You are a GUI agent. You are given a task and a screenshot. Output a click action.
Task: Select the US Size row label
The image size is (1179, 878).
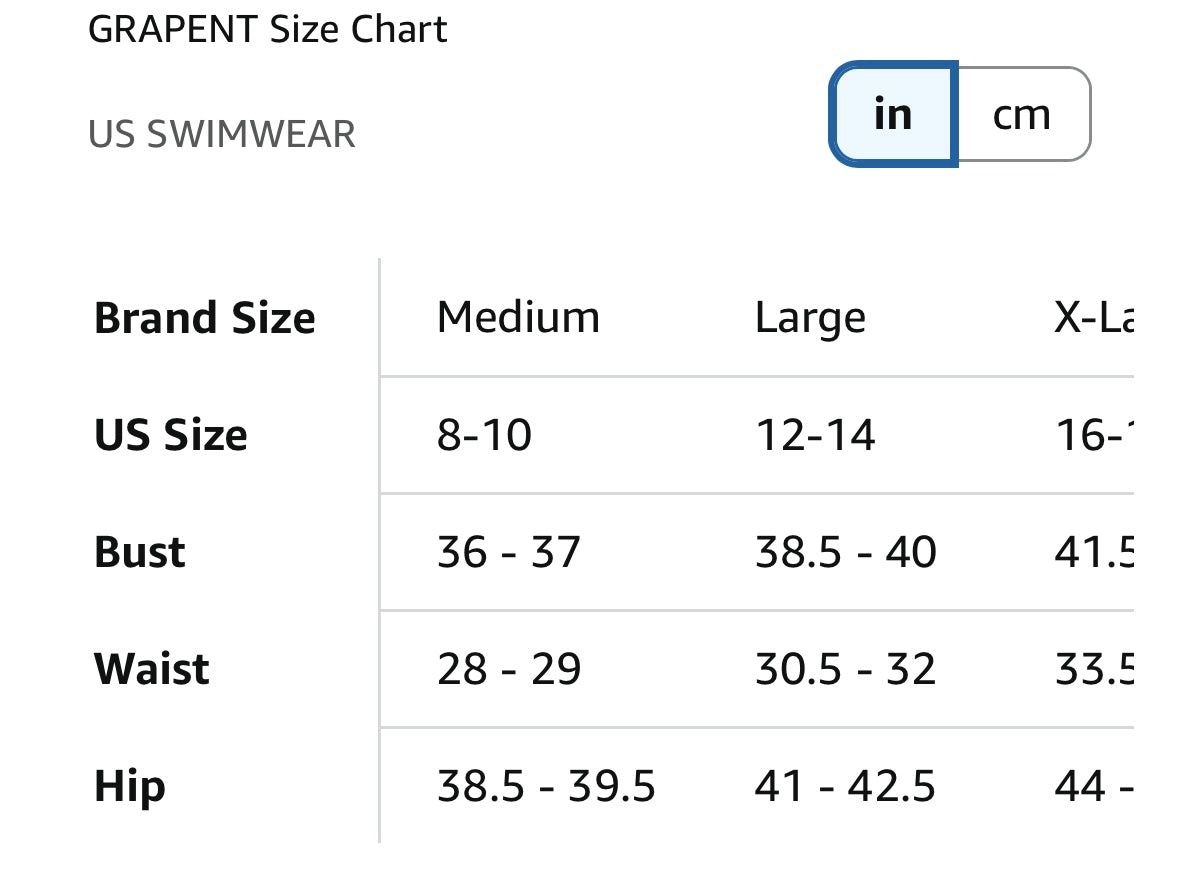coord(170,434)
